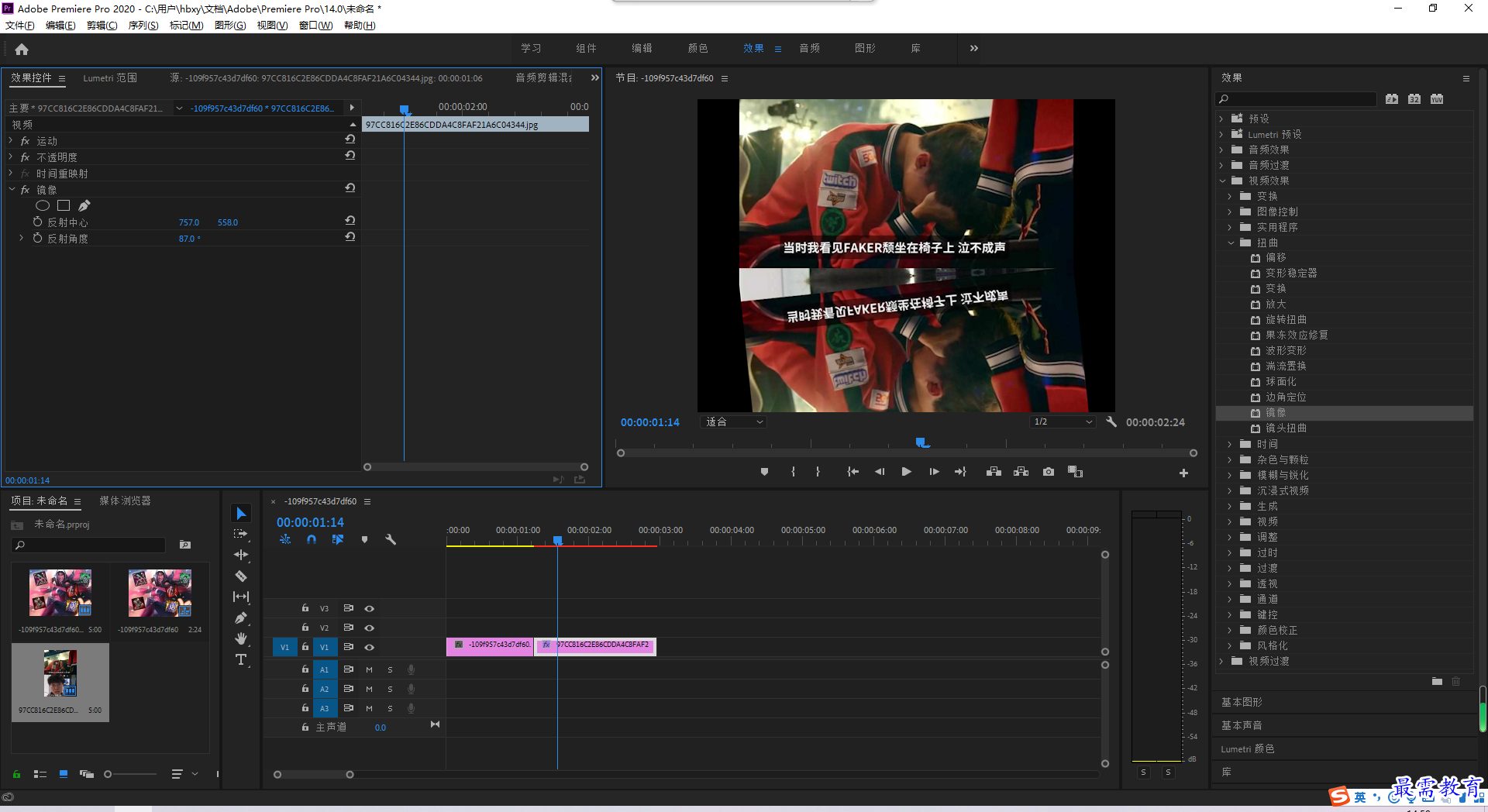The width and height of the screenshot is (1488, 812).
Task: Export frame with camera icon
Action: [x=1049, y=472]
